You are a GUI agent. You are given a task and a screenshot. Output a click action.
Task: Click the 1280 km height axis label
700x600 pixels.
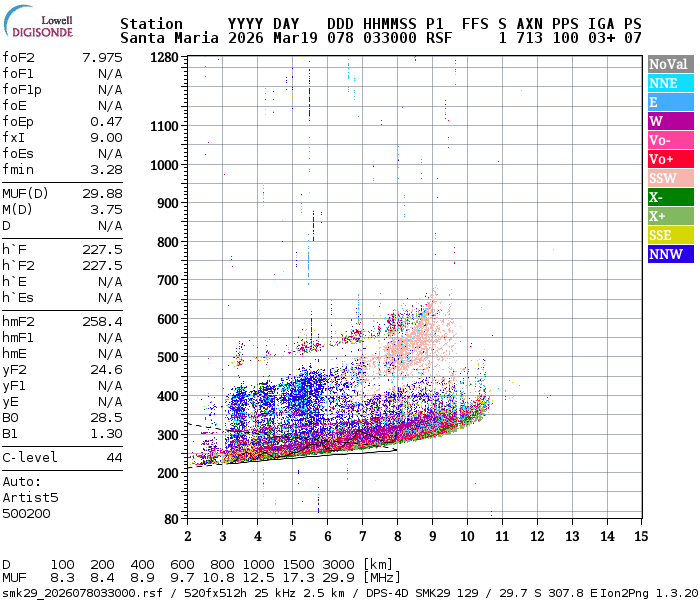(163, 58)
